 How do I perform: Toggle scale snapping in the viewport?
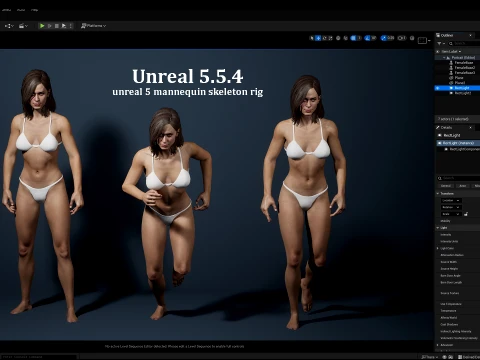[383, 38]
